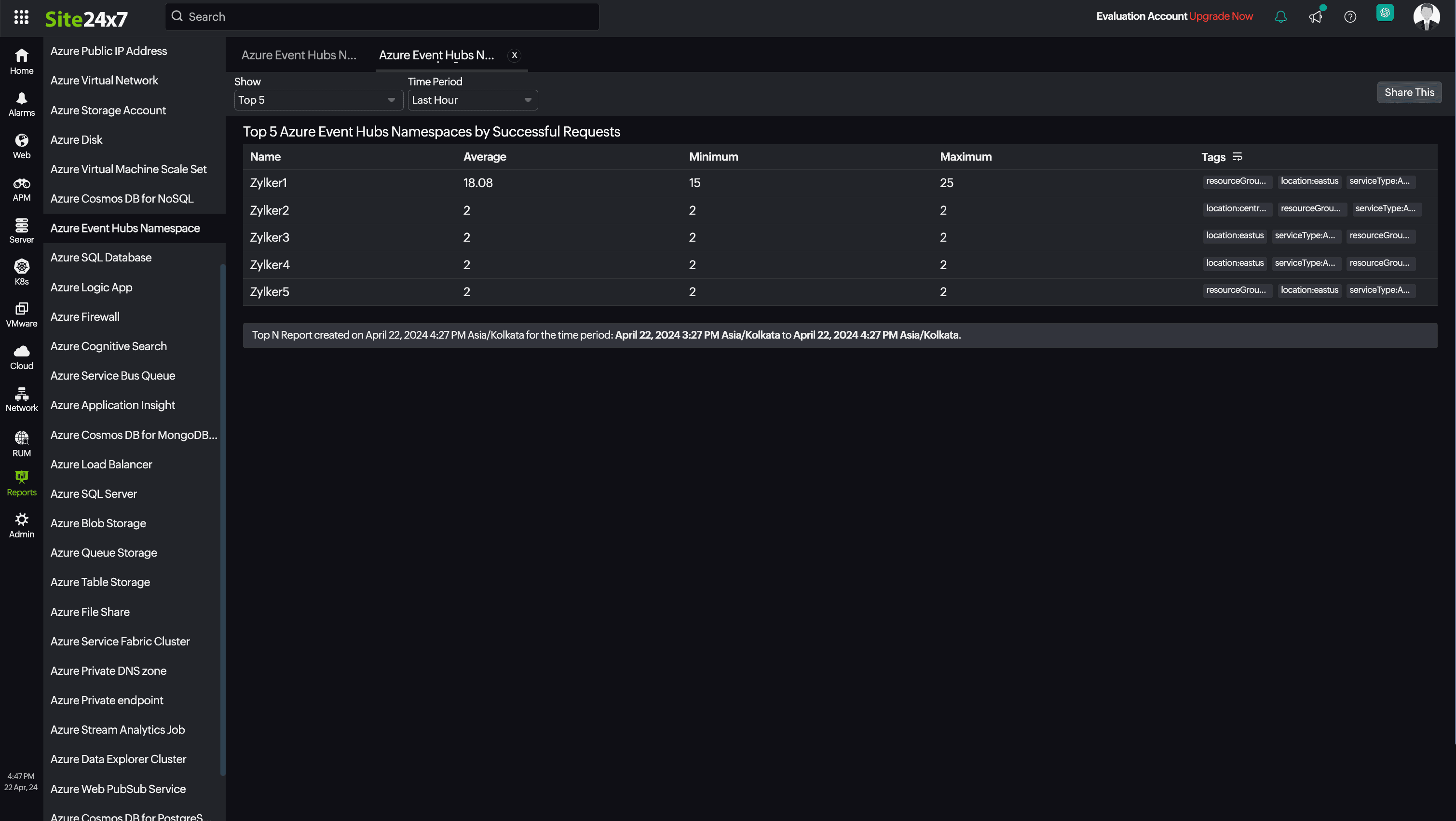The height and width of the screenshot is (821, 1456).
Task: Click the Tags filter column icon
Action: (1236, 157)
